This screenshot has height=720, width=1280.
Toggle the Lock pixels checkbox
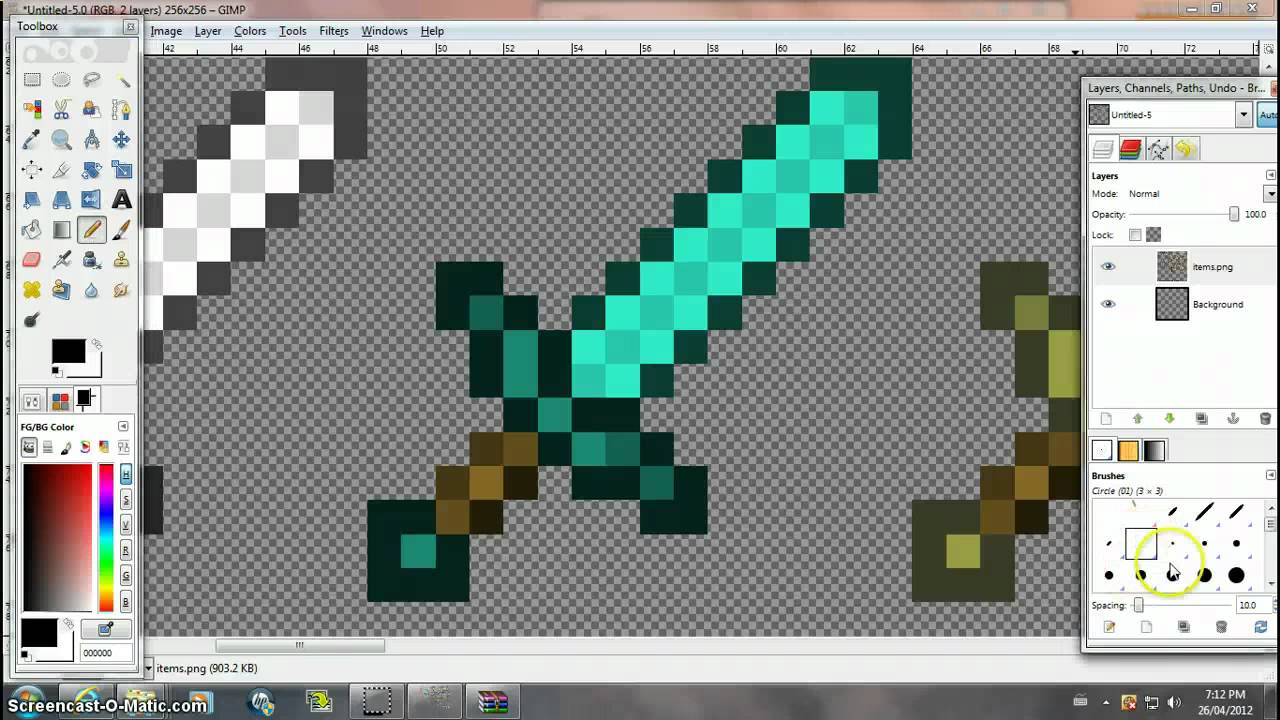point(1135,235)
